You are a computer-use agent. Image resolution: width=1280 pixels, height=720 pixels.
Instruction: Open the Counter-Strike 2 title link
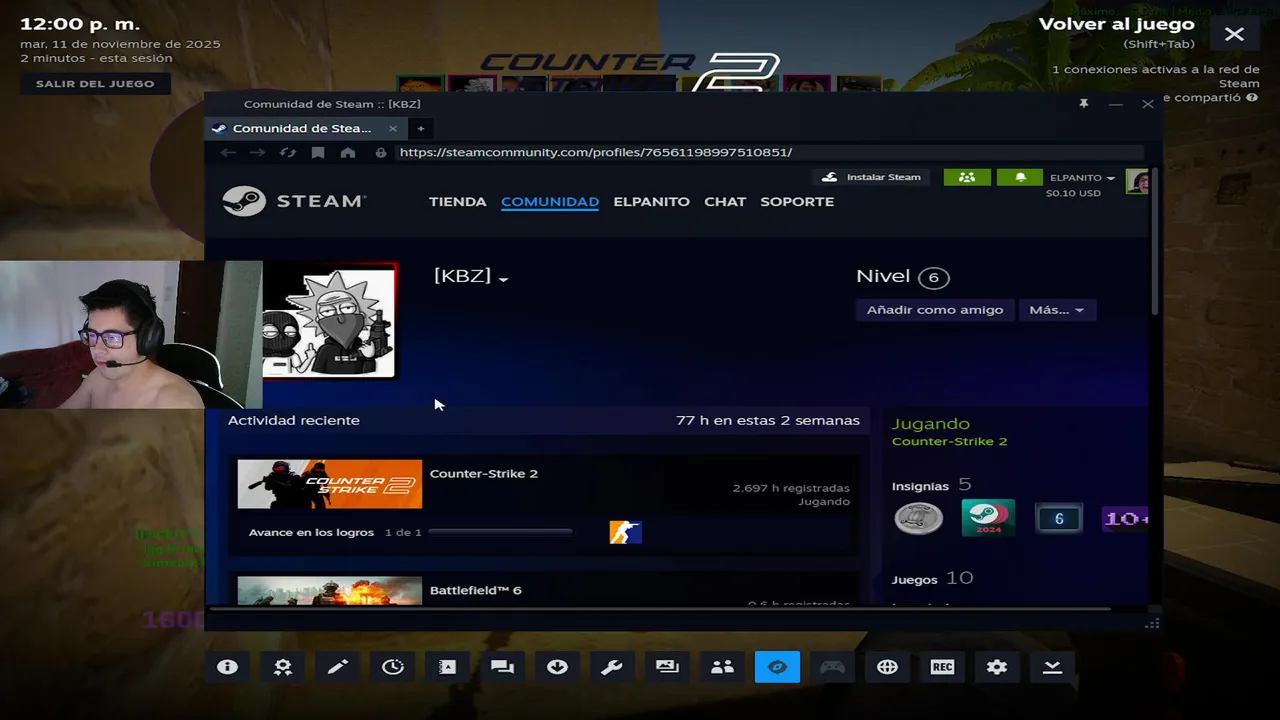tap(484, 474)
